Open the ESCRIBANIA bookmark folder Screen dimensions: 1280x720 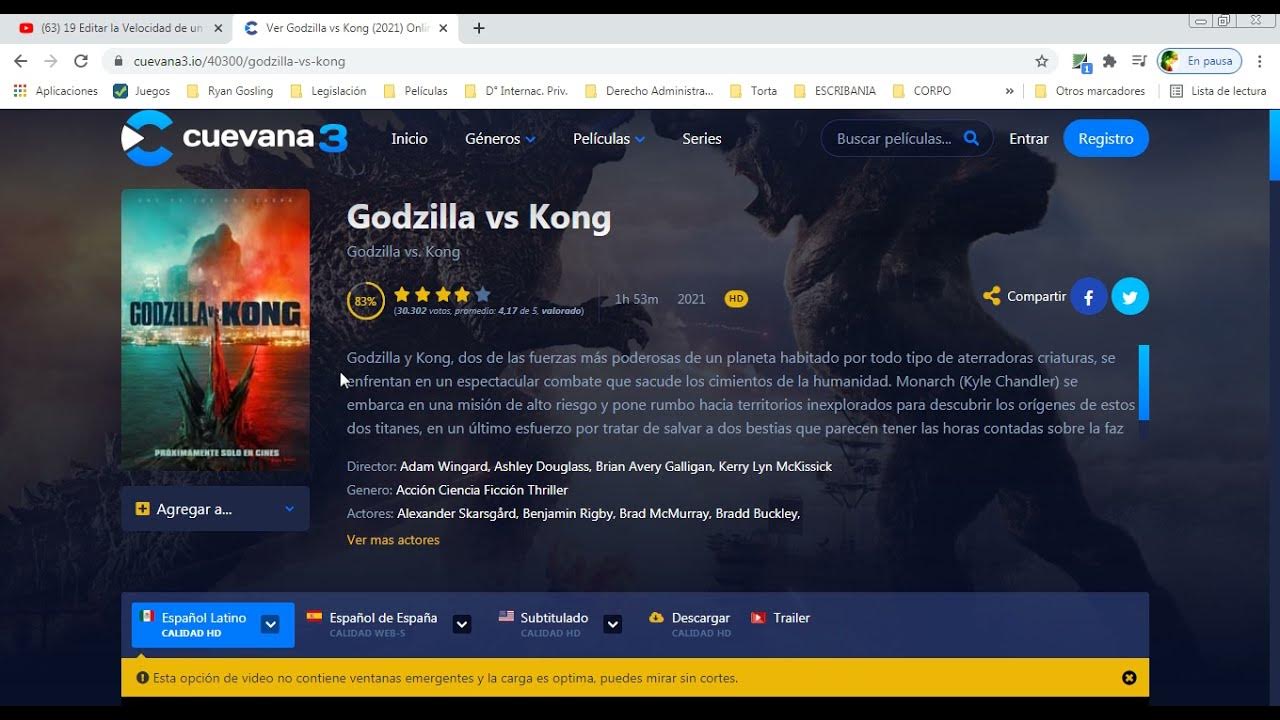(x=835, y=91)
